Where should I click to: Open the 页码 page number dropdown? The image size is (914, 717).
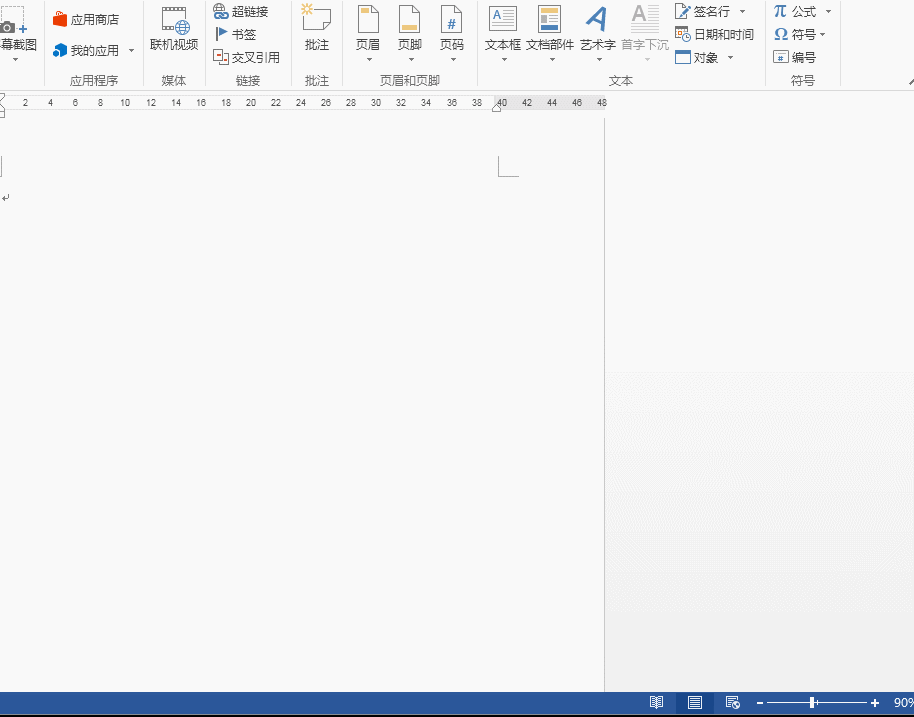[452, 59]
